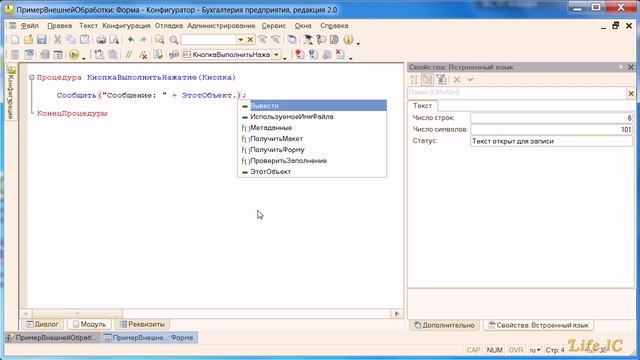Pin the Свойства: Встроенный язык panel

(620, 67)
